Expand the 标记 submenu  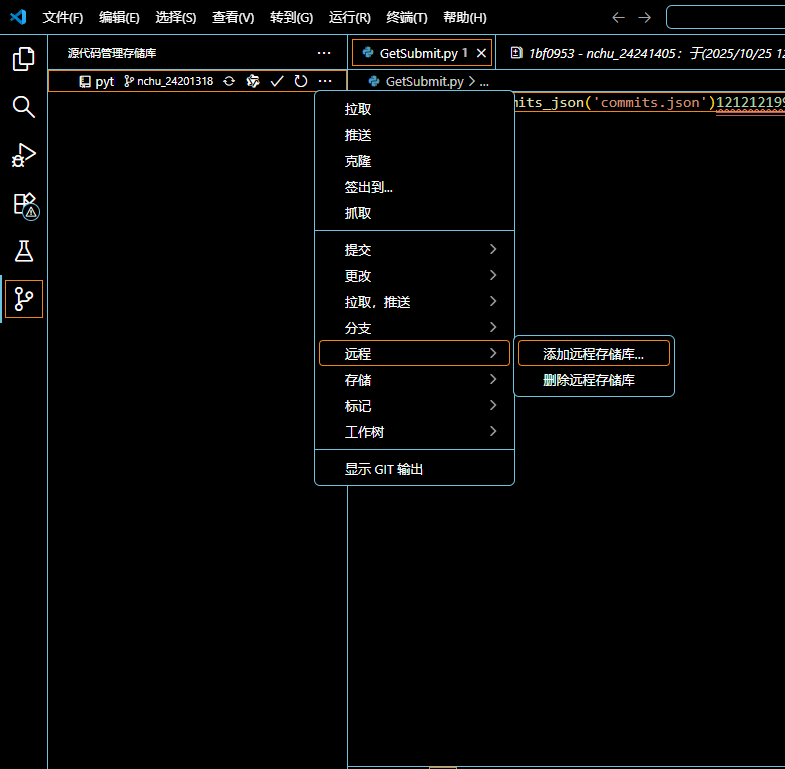coord(415,406)
